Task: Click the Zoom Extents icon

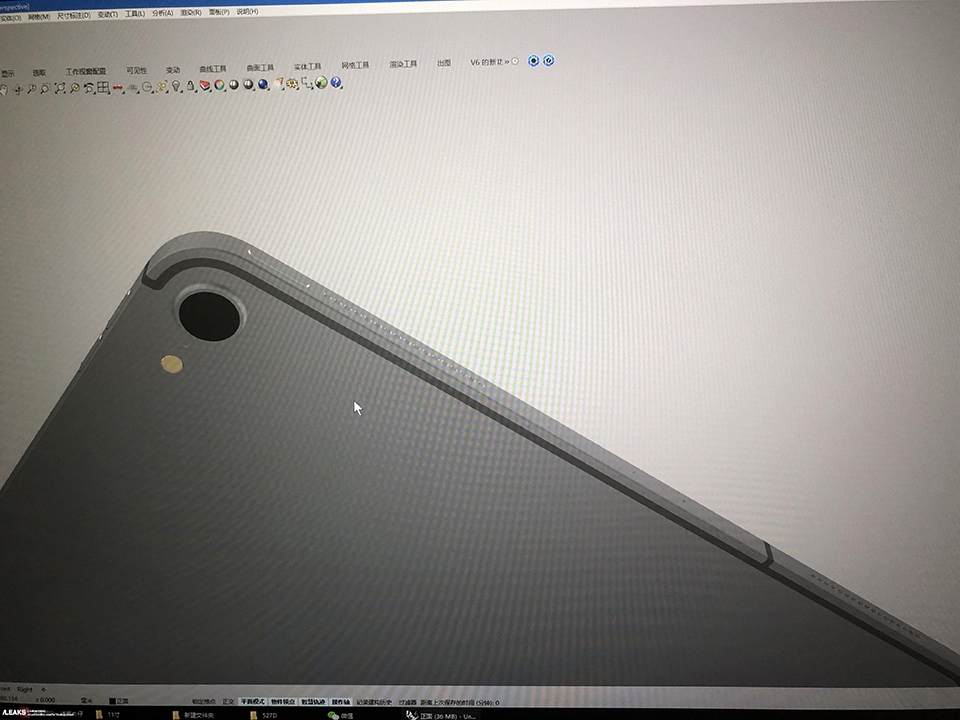Action: [x=60, y=89]
